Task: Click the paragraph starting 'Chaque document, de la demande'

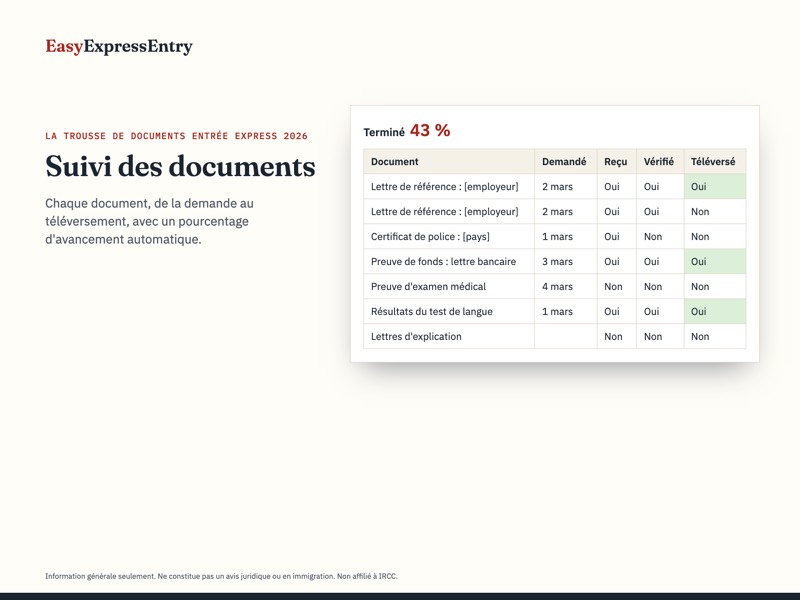Action: [149, 221]
